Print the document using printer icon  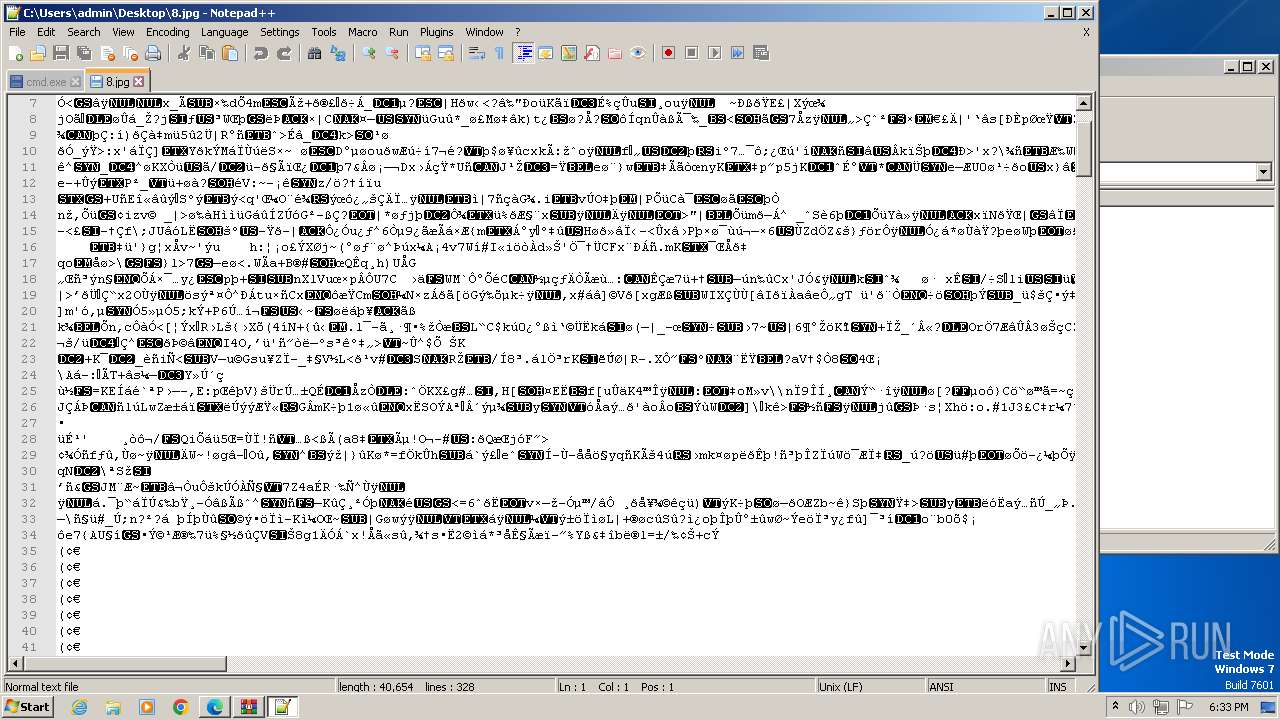click(x=153, y=53)
